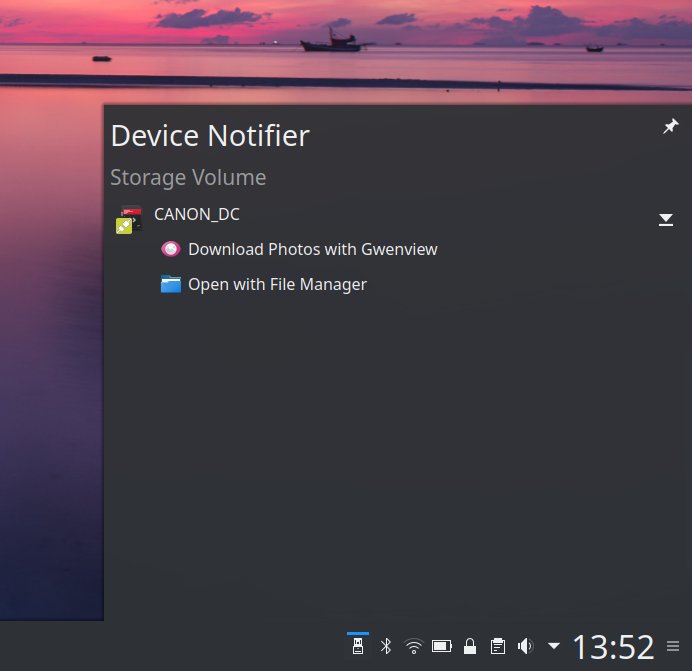Click the CANON_DC eject icon
Image resolution: width=692 pixels, height=671 pixels.
pos(666,220)
